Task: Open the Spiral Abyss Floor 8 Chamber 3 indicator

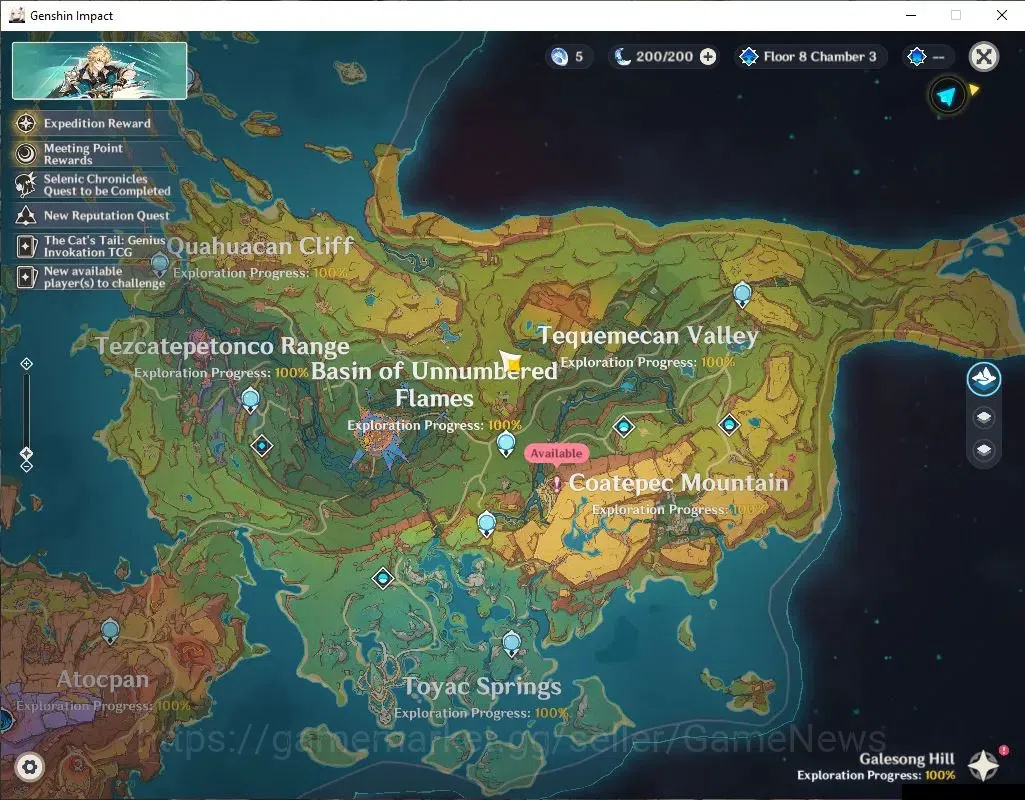Action: click(811, 57)
